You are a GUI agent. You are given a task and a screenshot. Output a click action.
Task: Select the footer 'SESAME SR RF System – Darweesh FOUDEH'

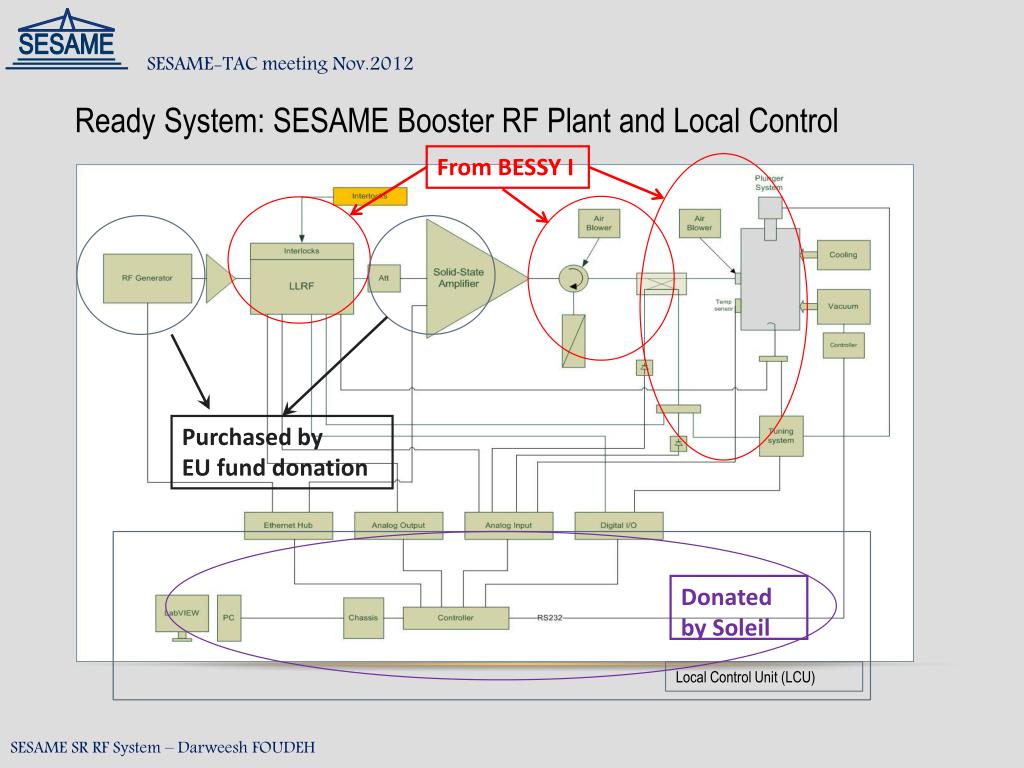point(163,747)
